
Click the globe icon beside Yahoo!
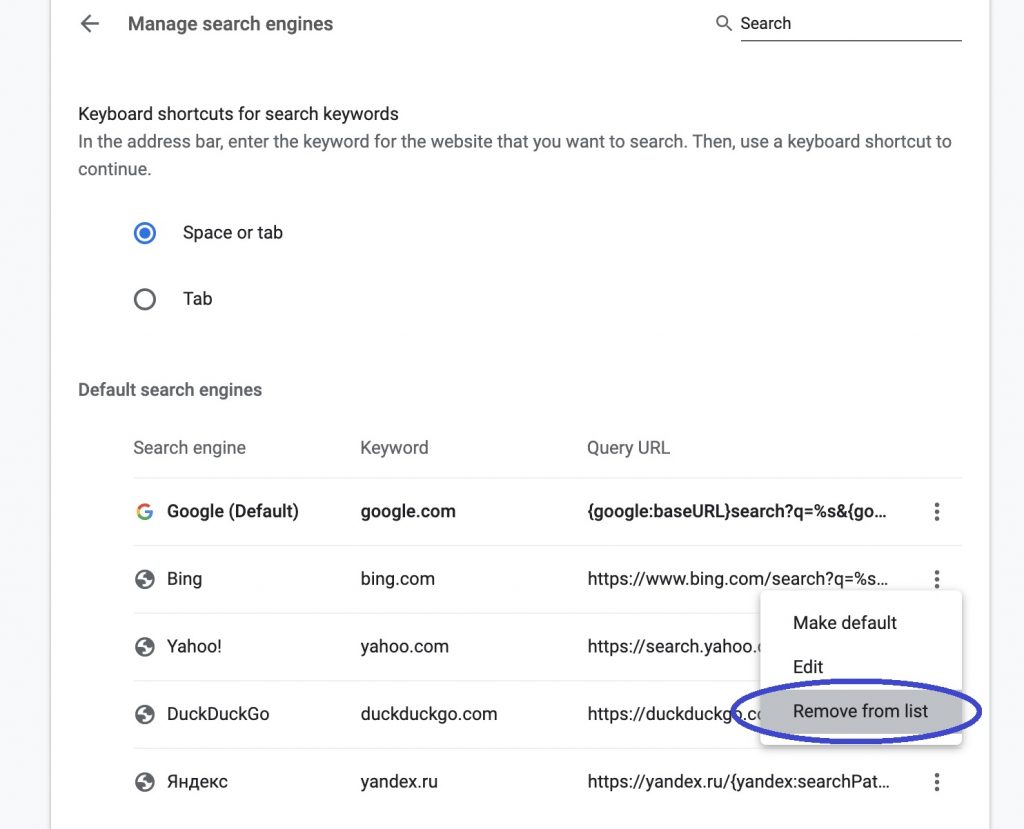coord(144,647)
